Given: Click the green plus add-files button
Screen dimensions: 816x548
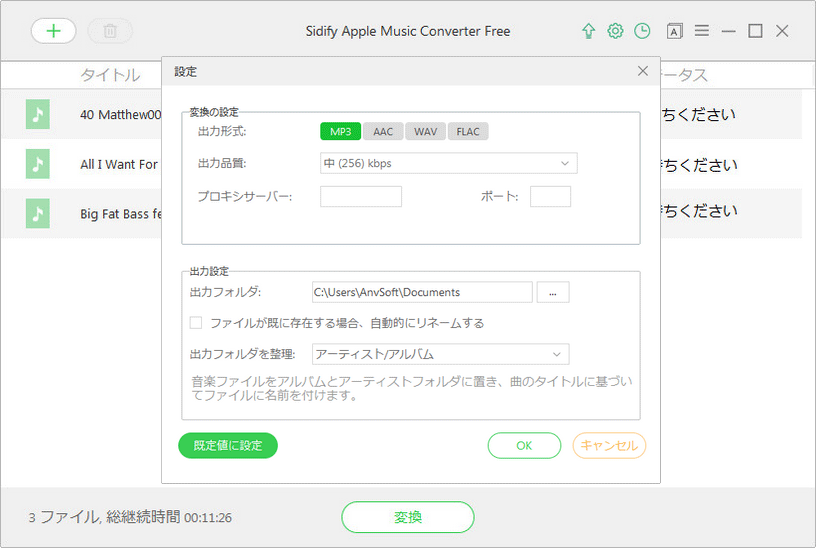Looking at the screenshot, I should coord(54,31).
